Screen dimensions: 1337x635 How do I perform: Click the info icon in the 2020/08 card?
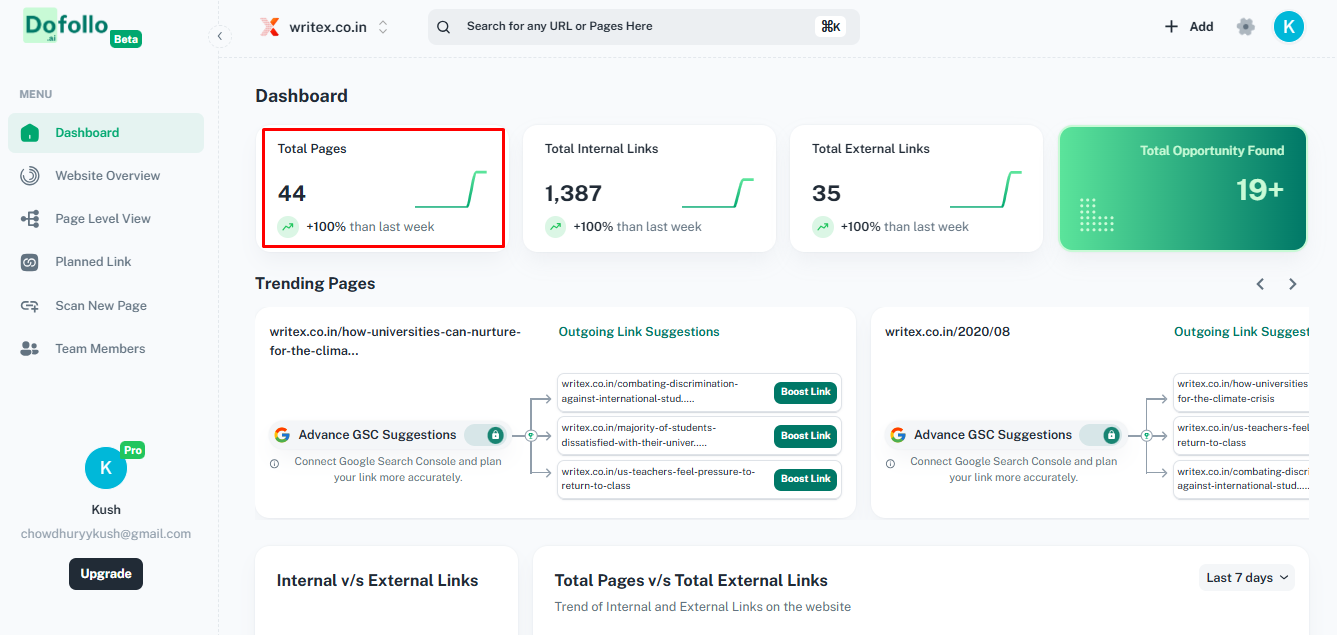[891, 464]
